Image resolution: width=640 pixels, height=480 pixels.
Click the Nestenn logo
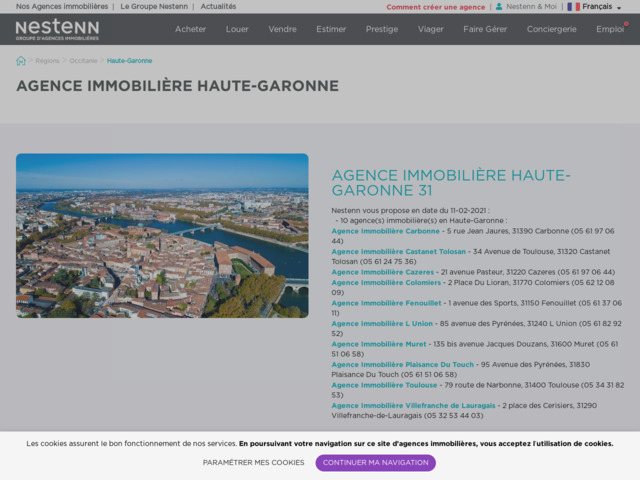(x=57, y=29)
